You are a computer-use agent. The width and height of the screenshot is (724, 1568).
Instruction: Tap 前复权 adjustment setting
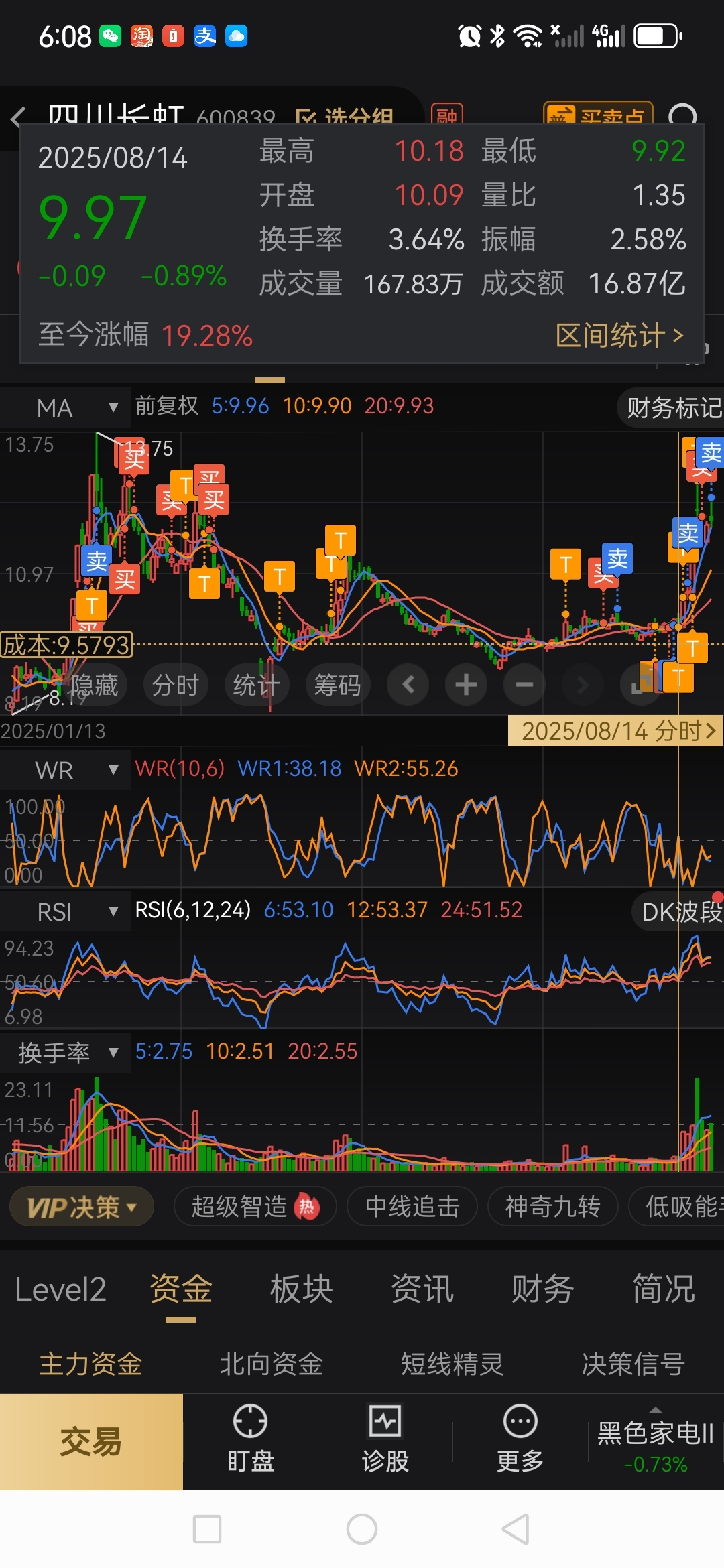(x=167, y=406)
